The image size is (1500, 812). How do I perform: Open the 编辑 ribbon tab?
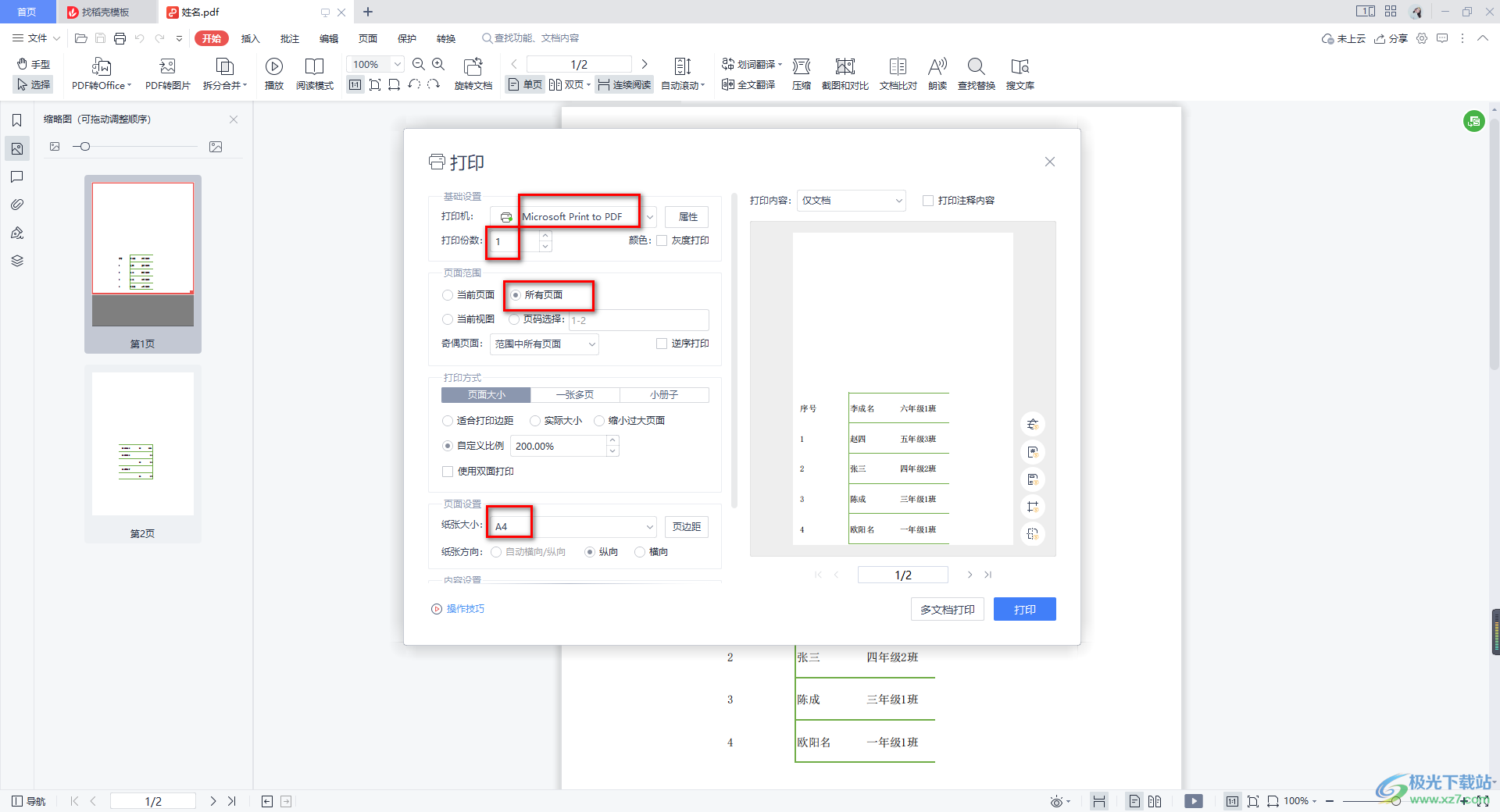tap(328, 38)
